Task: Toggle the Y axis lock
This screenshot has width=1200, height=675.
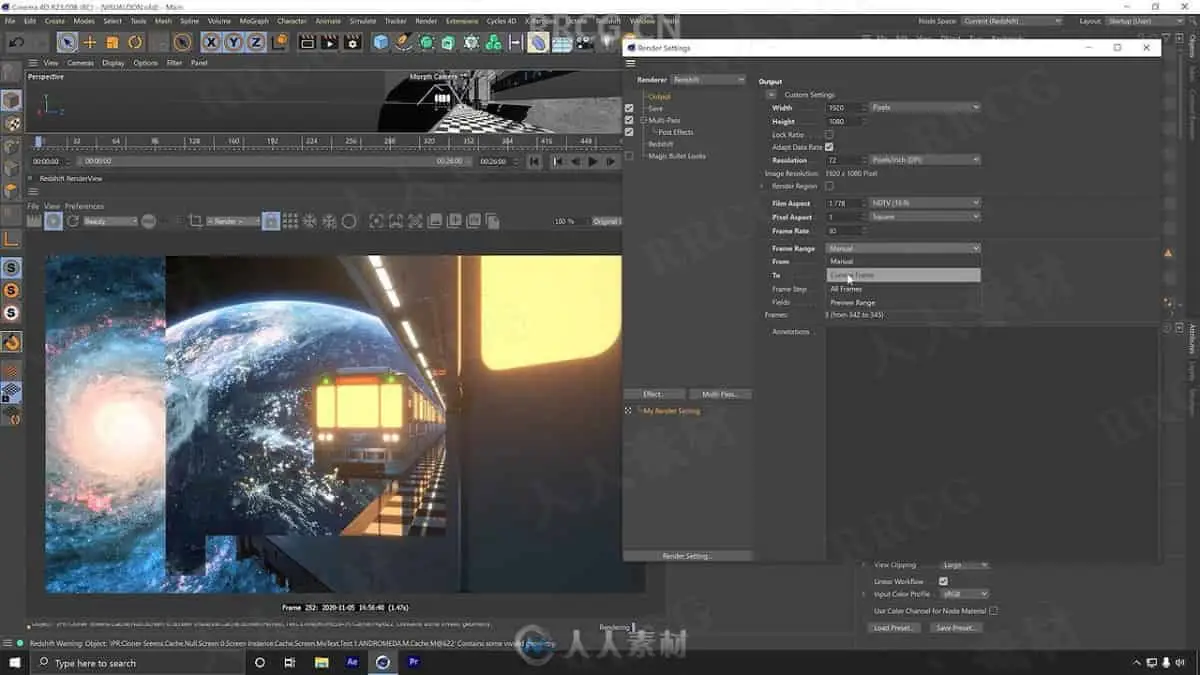Action: (x=233, y=42)
